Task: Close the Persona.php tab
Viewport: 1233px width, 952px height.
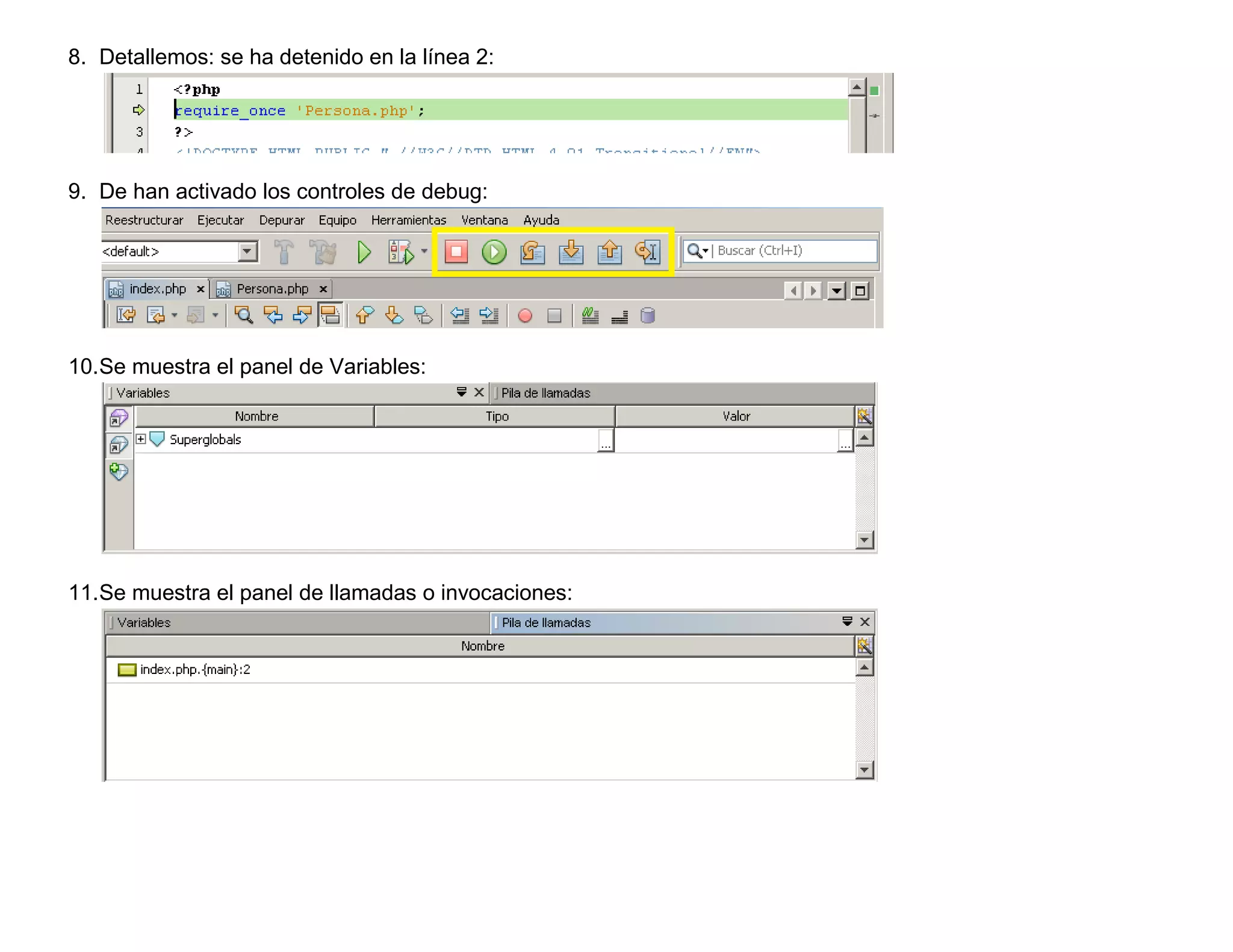Action: pyautogui.click(x=323, y=289)
